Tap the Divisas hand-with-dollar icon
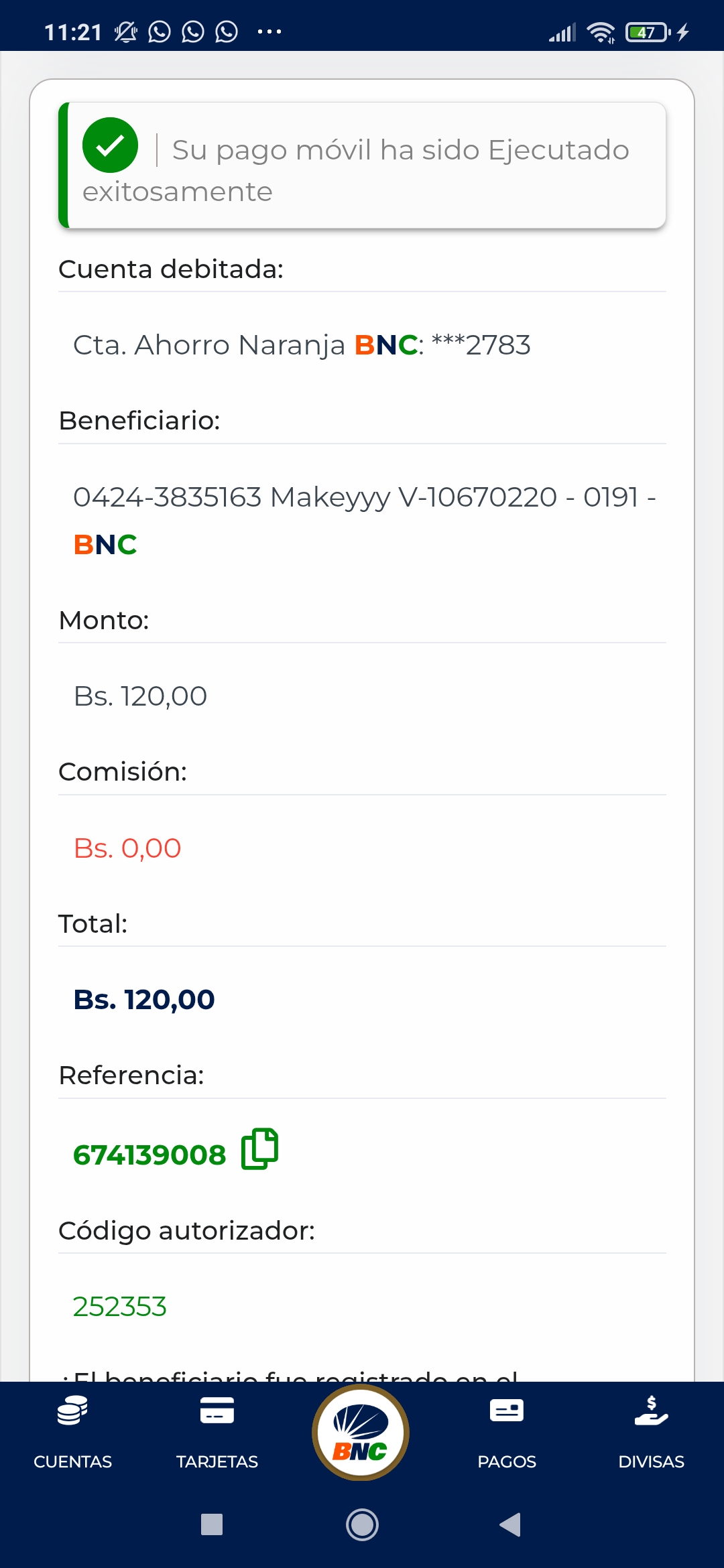 [x=651, y=1411]
